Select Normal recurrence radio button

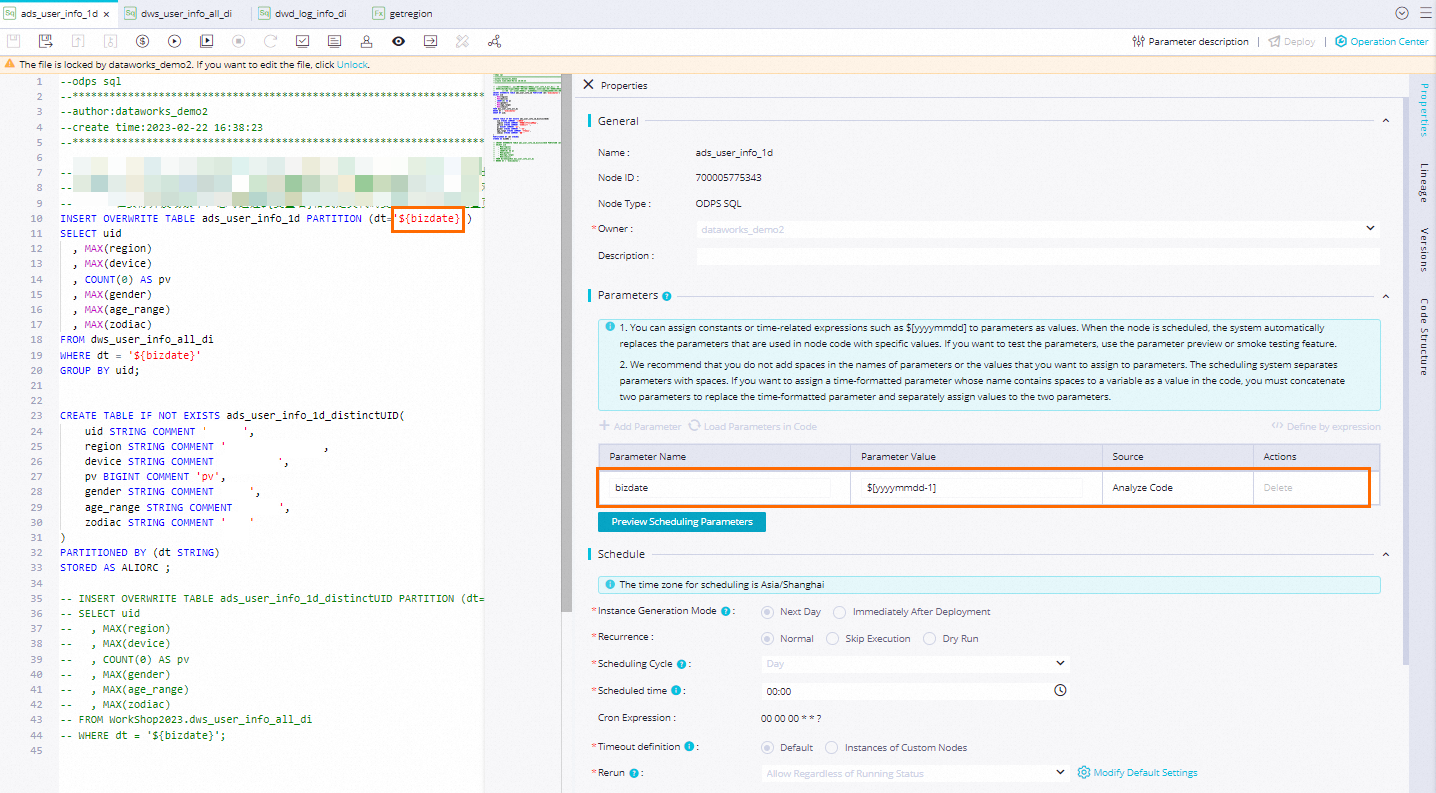point(767,638)
